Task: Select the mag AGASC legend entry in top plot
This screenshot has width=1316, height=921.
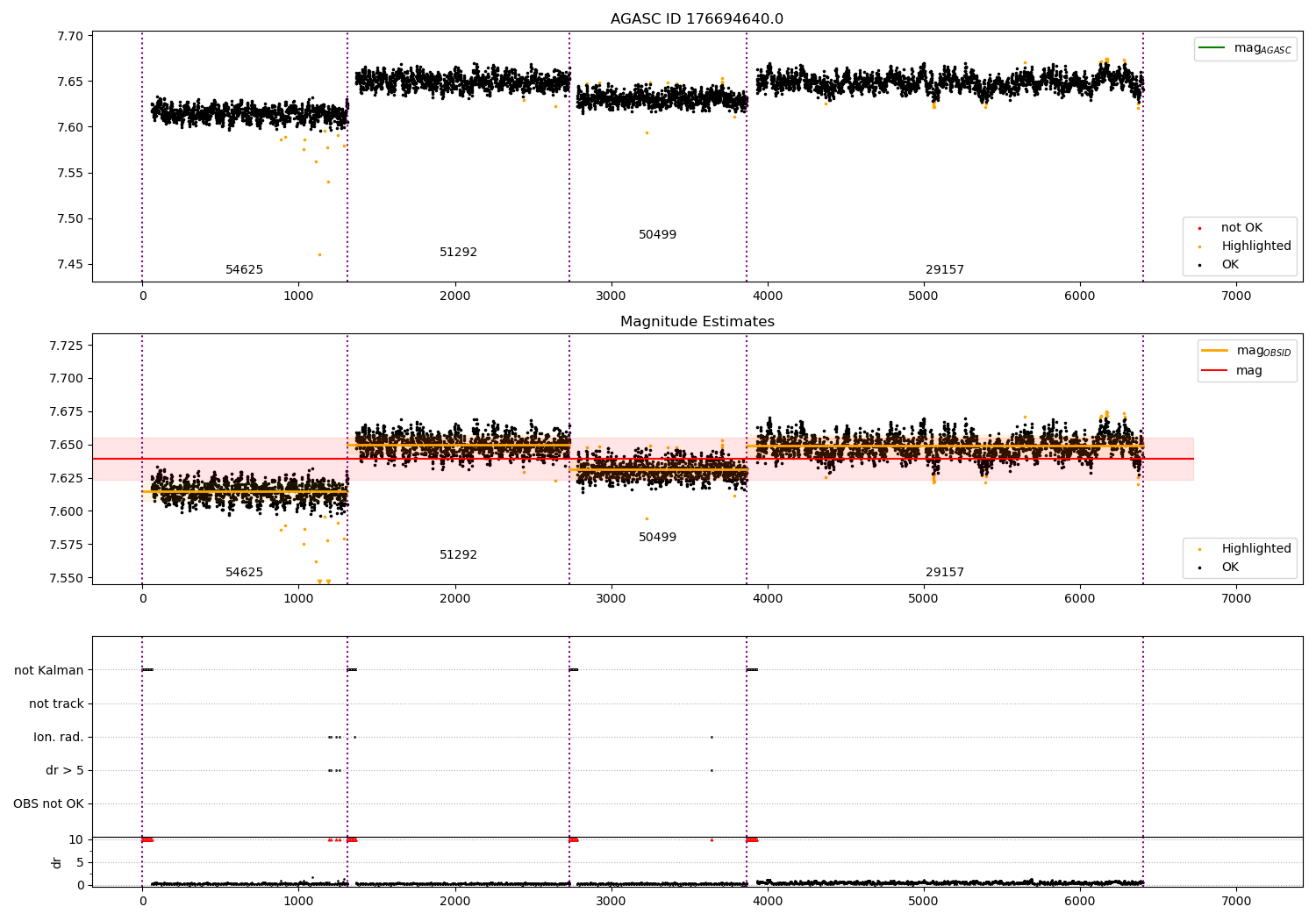Action: point(1245,48)
